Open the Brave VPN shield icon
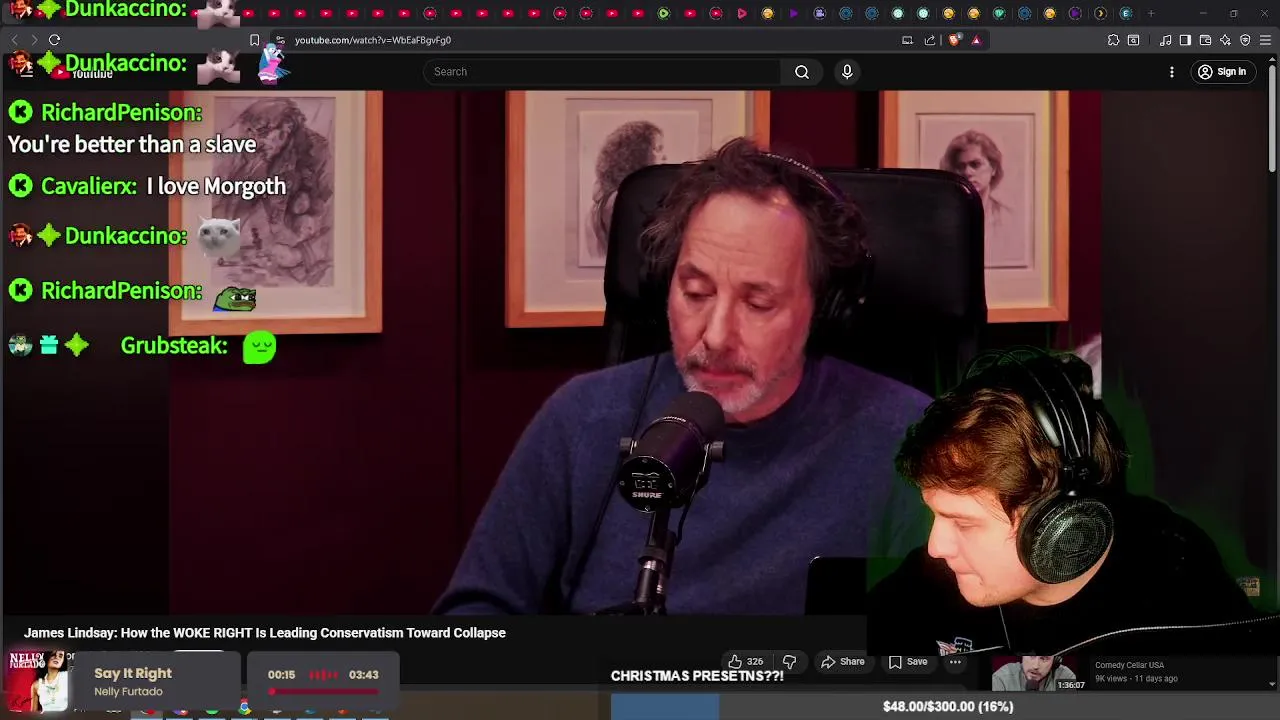Viewport: 1280px width, 720px height. click(1245, 40)
